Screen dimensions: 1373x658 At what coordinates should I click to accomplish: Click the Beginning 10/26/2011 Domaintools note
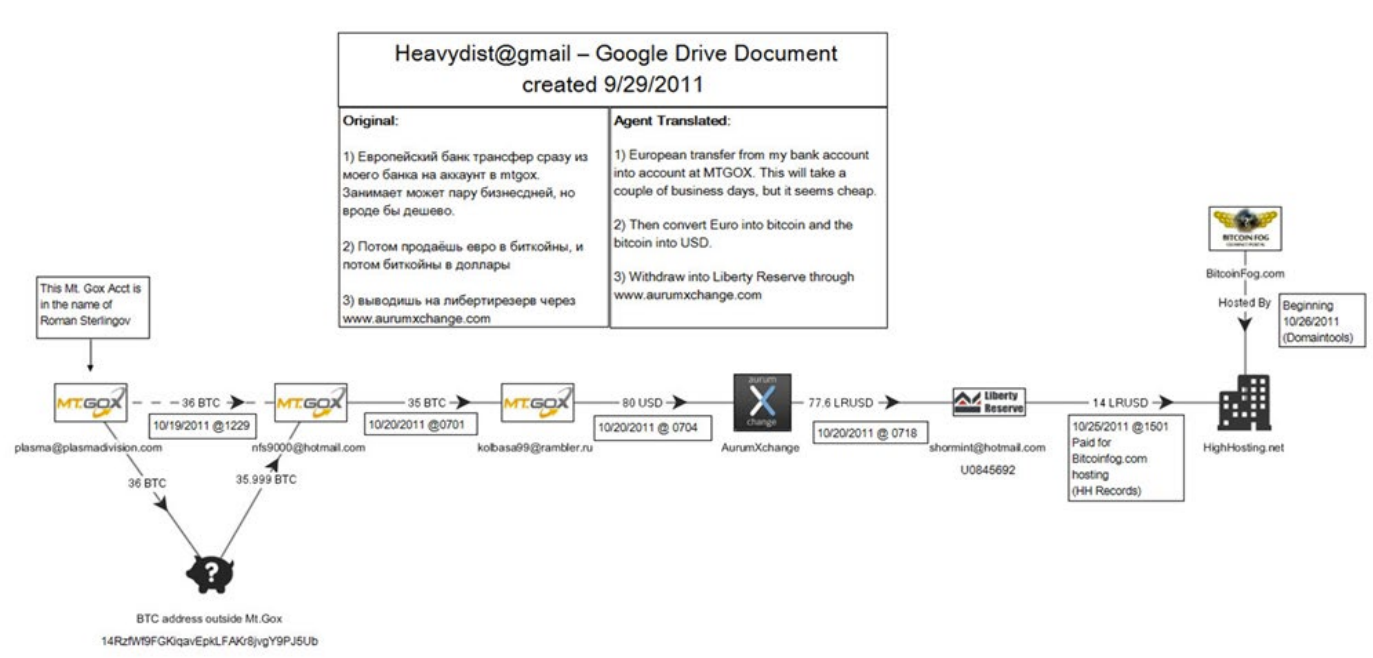point(1322,318)
